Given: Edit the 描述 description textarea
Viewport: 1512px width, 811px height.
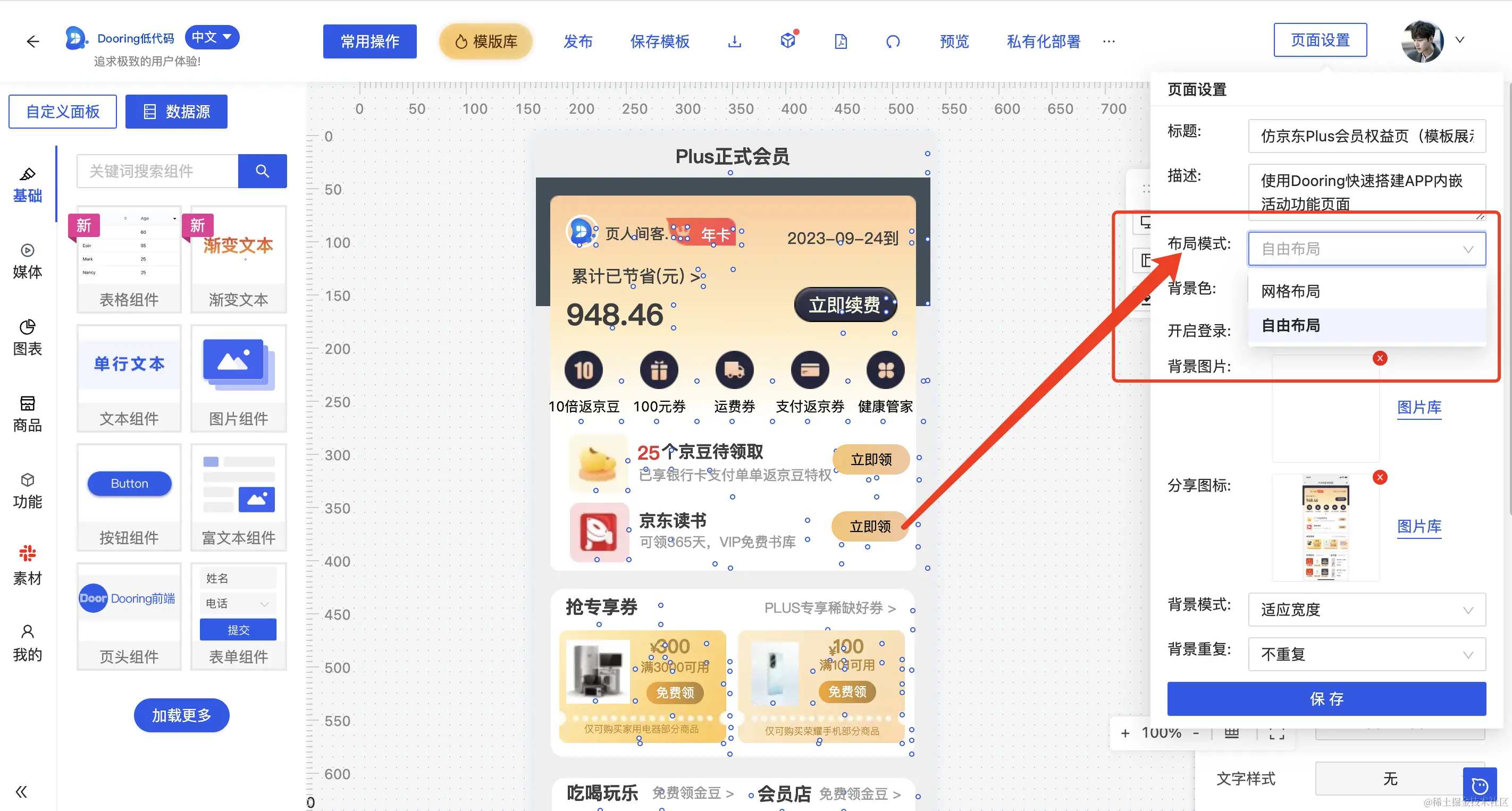Looking at the screenshot, I should 1366,192.
